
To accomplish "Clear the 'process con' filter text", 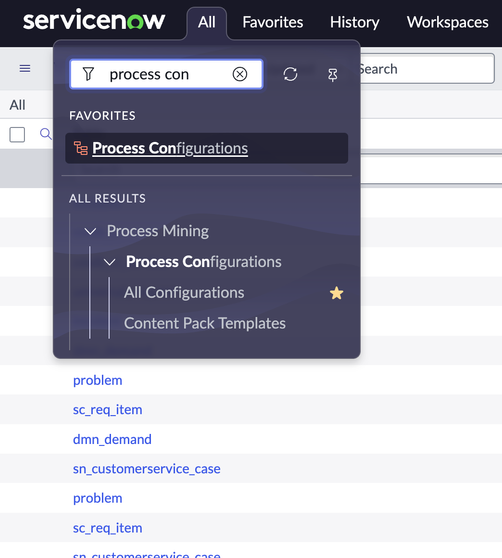I will click(x=240, y=74).
